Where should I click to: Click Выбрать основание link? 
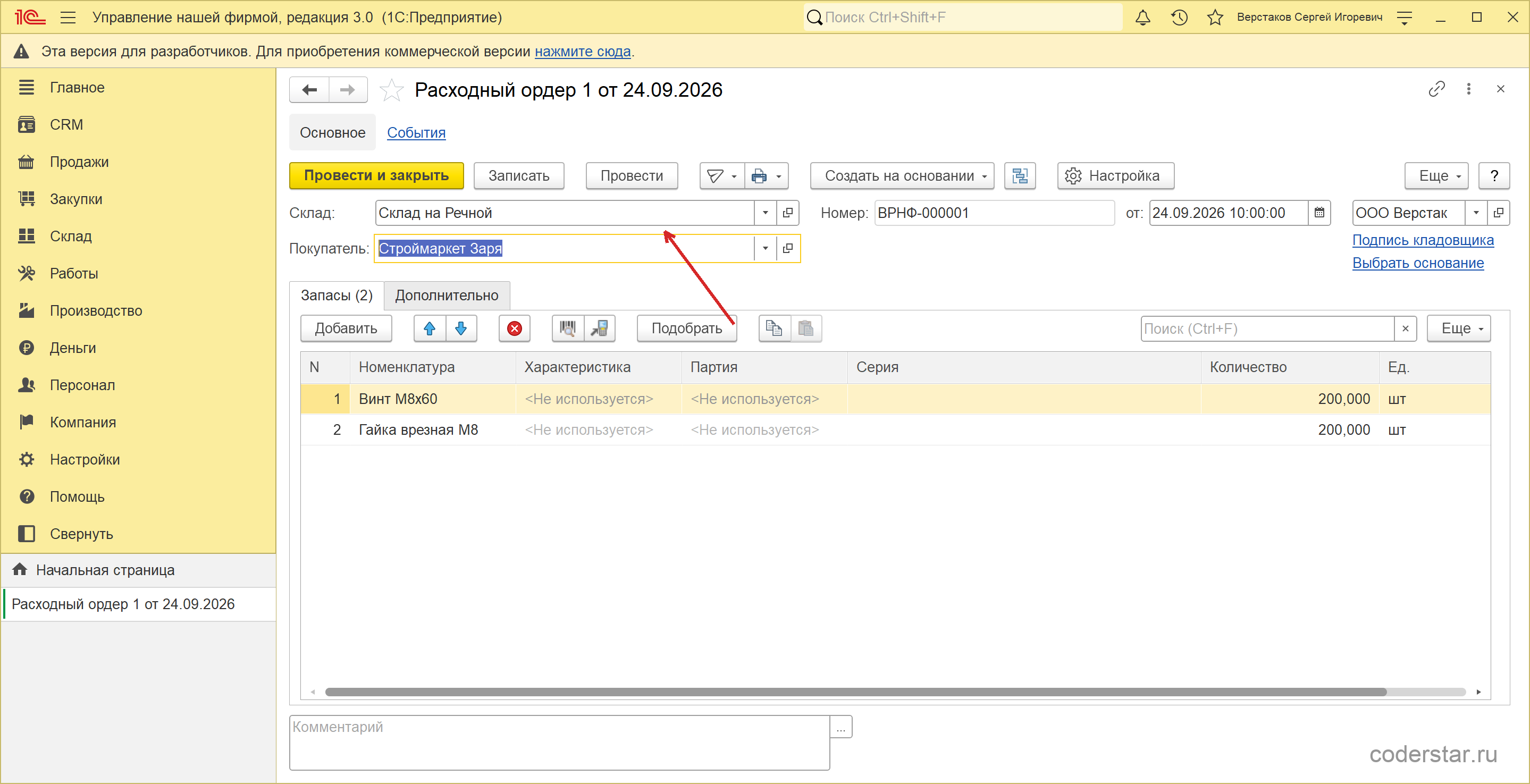coord(1418,263)
